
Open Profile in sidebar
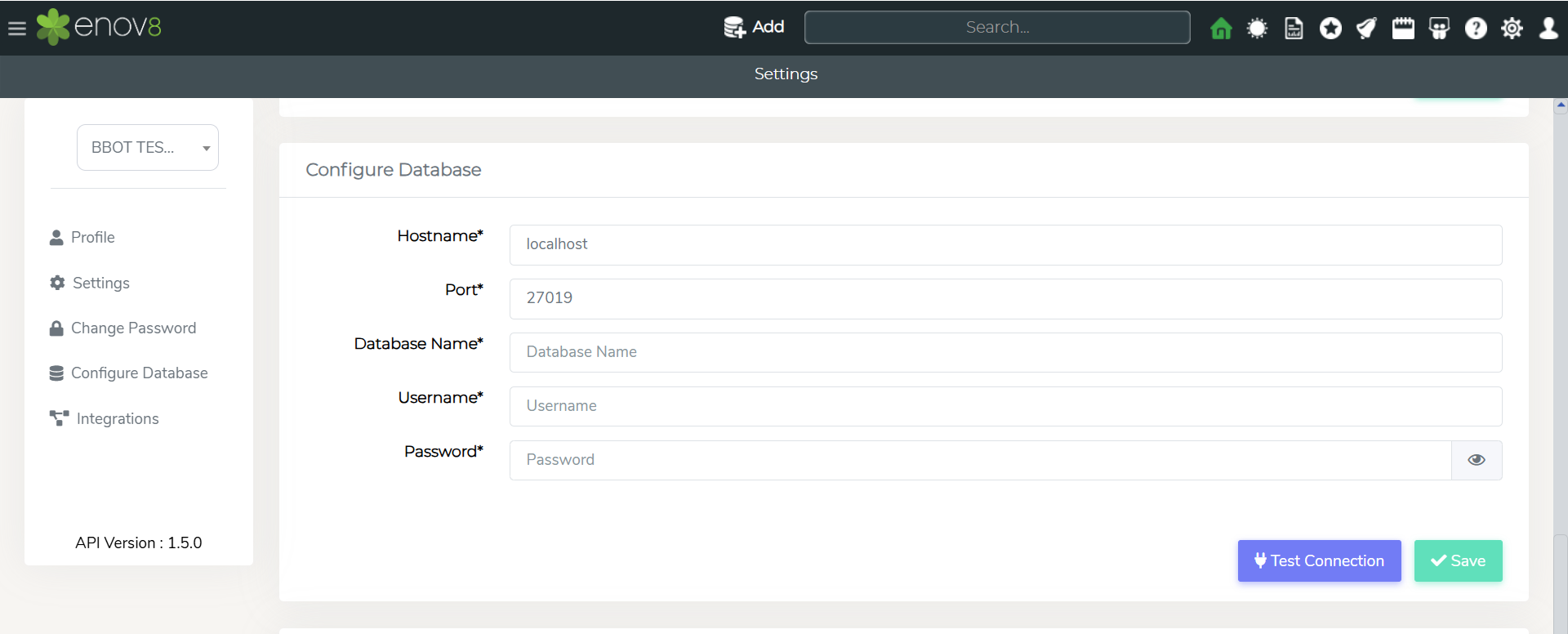[x=92, y=238]
